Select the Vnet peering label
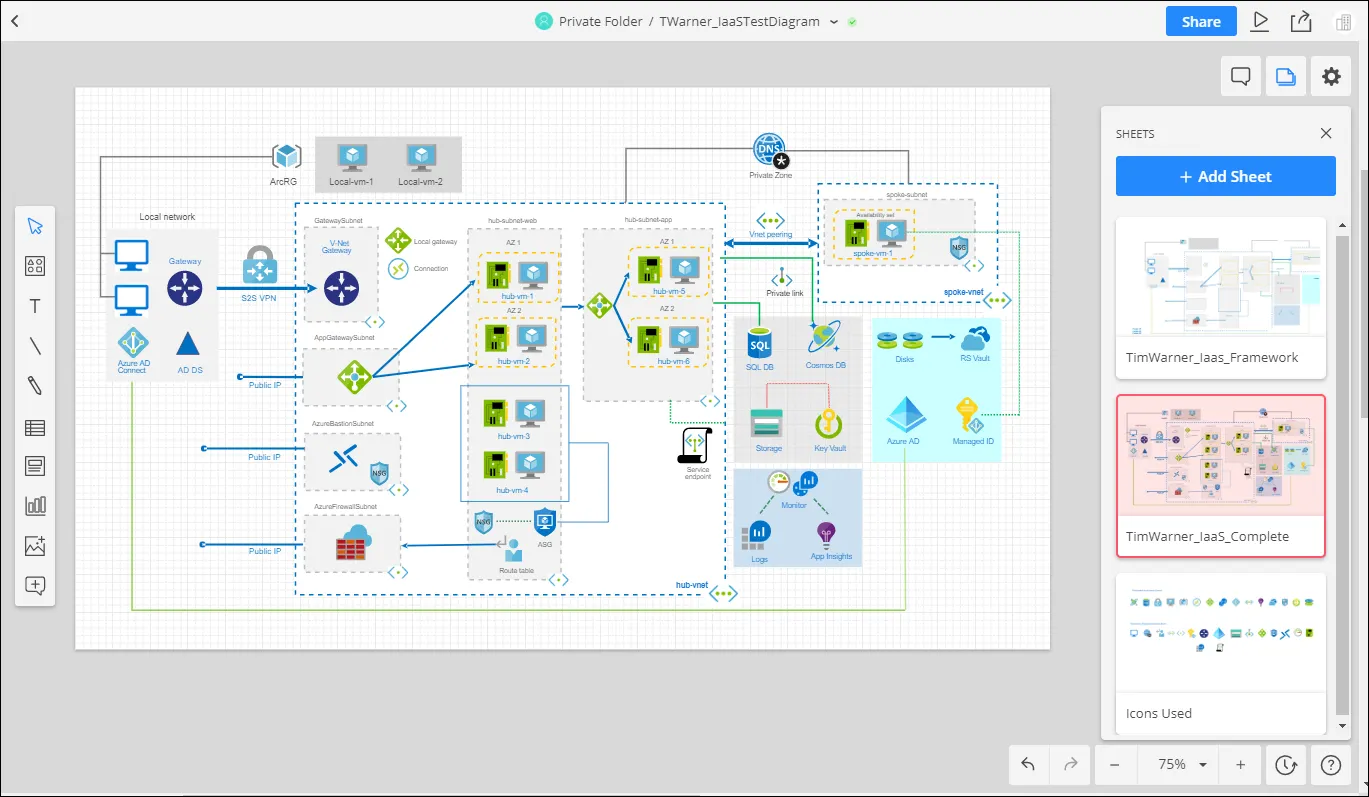 point(771,235)
